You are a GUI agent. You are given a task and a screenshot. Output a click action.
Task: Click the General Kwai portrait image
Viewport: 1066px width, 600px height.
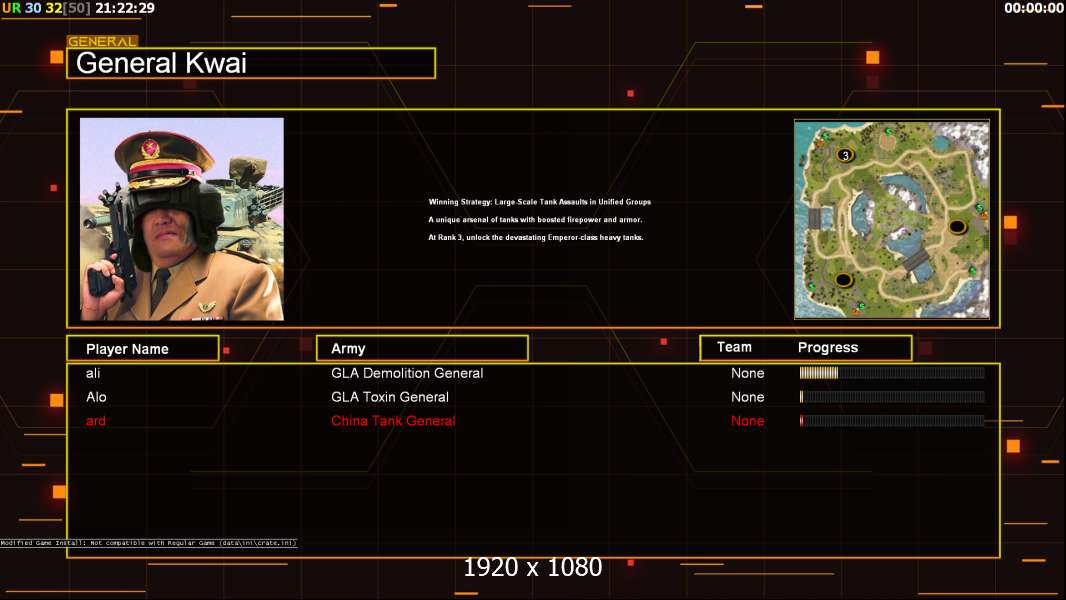click(182, 219)
